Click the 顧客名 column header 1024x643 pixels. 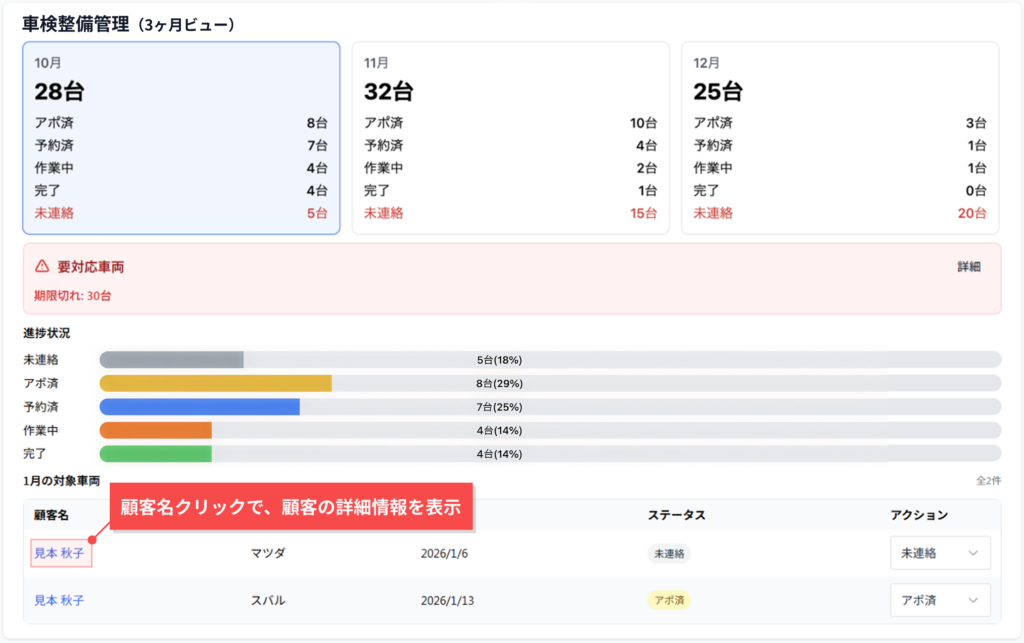click(x=50, y=515)
